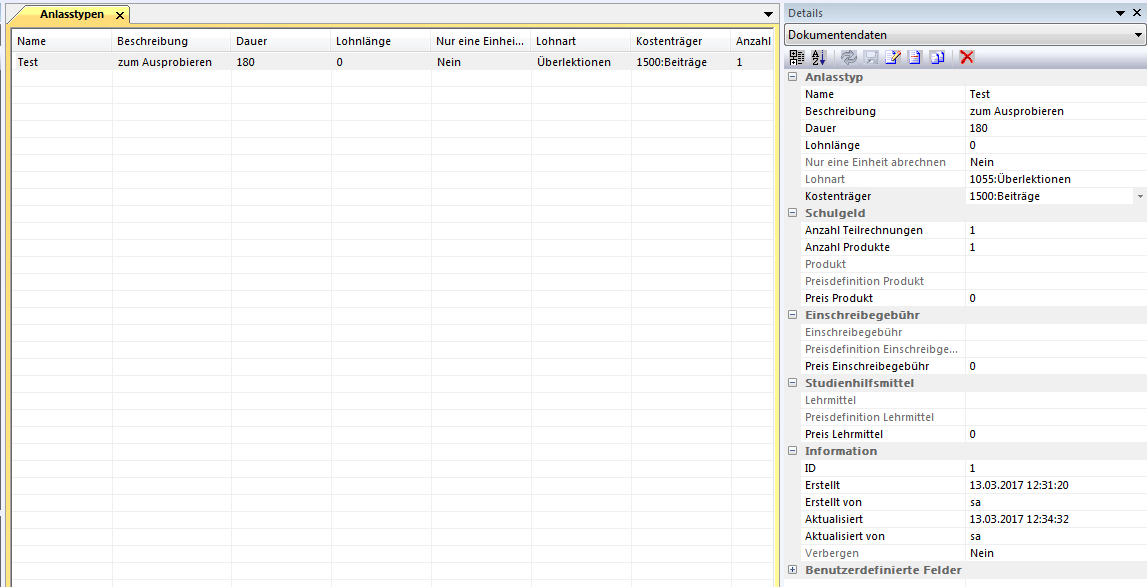Expand the Benutzerdefinierte Felder section
Image resolution: width=1147 pixels, height=587 pixels.
(793, 570)
